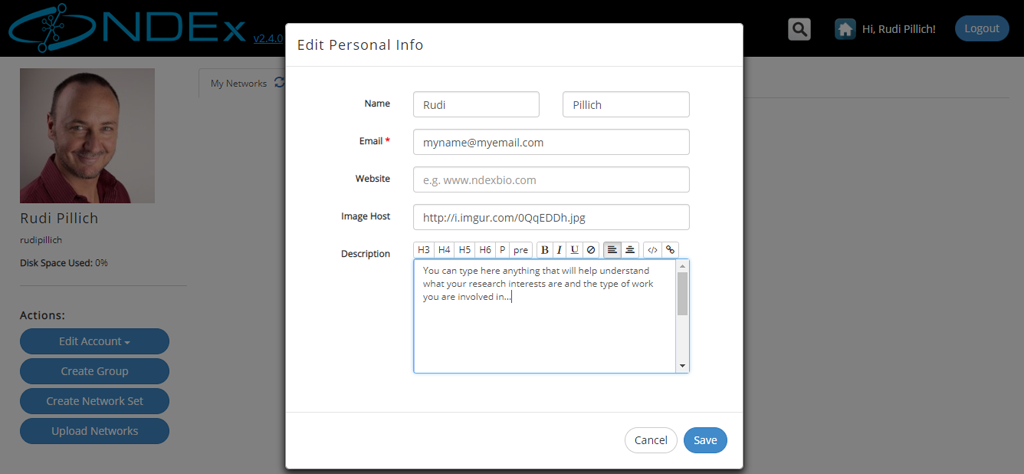Apply underline formatting in the description toolbar

(x=574, y=249)
